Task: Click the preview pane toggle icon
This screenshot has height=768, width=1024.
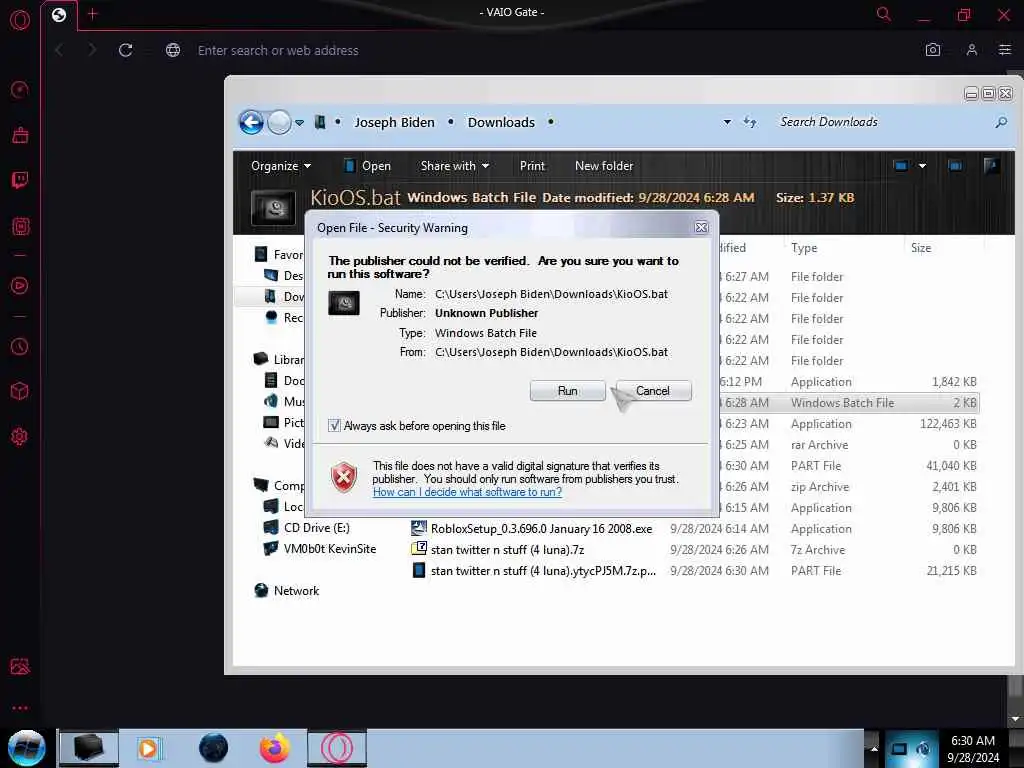Action: click(x=955, y=166)
